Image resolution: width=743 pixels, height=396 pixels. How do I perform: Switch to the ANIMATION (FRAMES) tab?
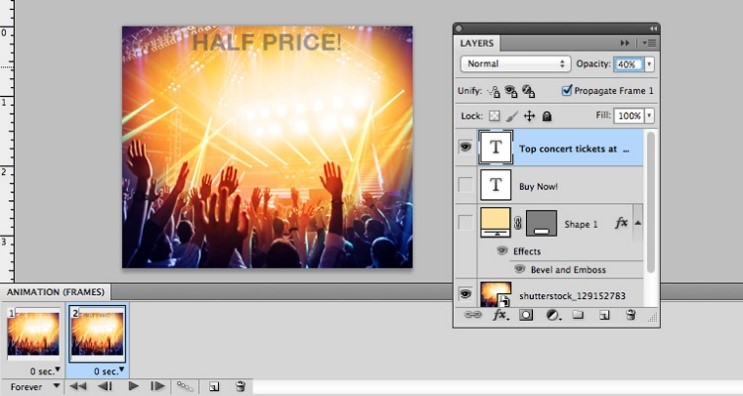[55, 292]
